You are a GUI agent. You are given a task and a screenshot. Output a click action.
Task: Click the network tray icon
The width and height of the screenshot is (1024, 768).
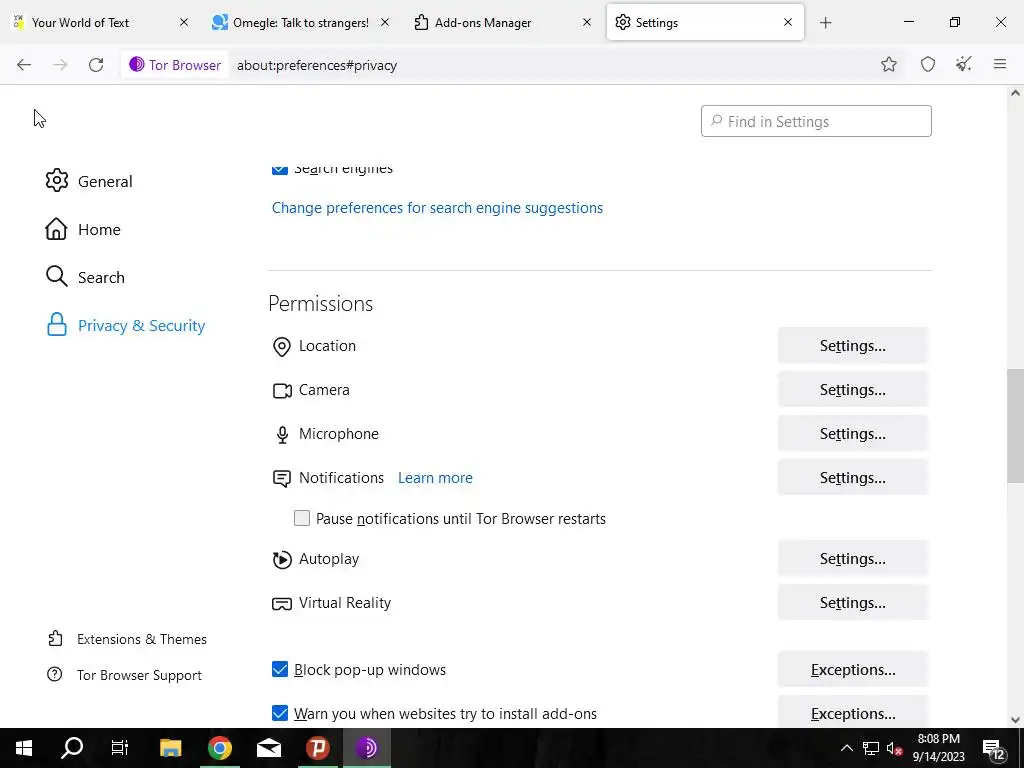pos(871,748)
